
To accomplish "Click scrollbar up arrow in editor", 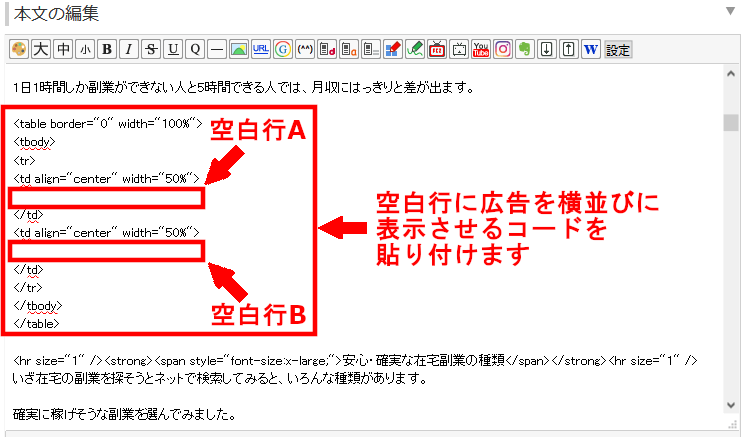I will pyautogui.click(x=731, y=74).
